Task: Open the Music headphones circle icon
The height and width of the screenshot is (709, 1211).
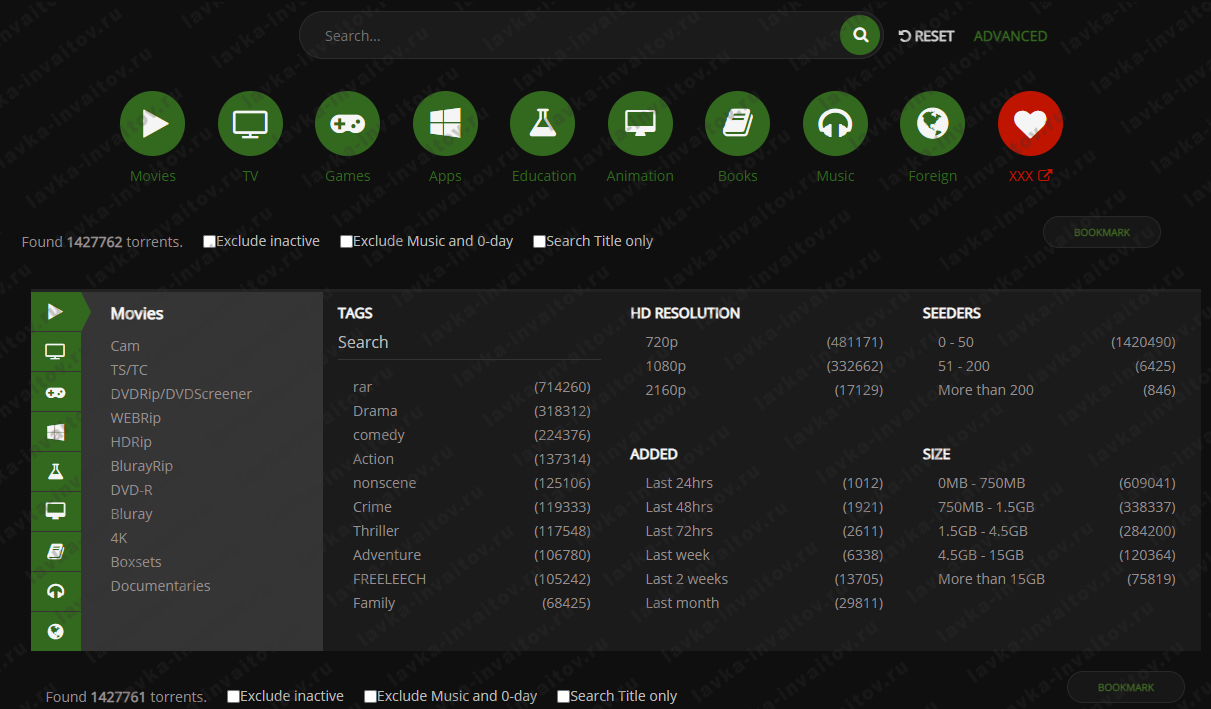Action: pyautogui.click(x=835, y=124)
